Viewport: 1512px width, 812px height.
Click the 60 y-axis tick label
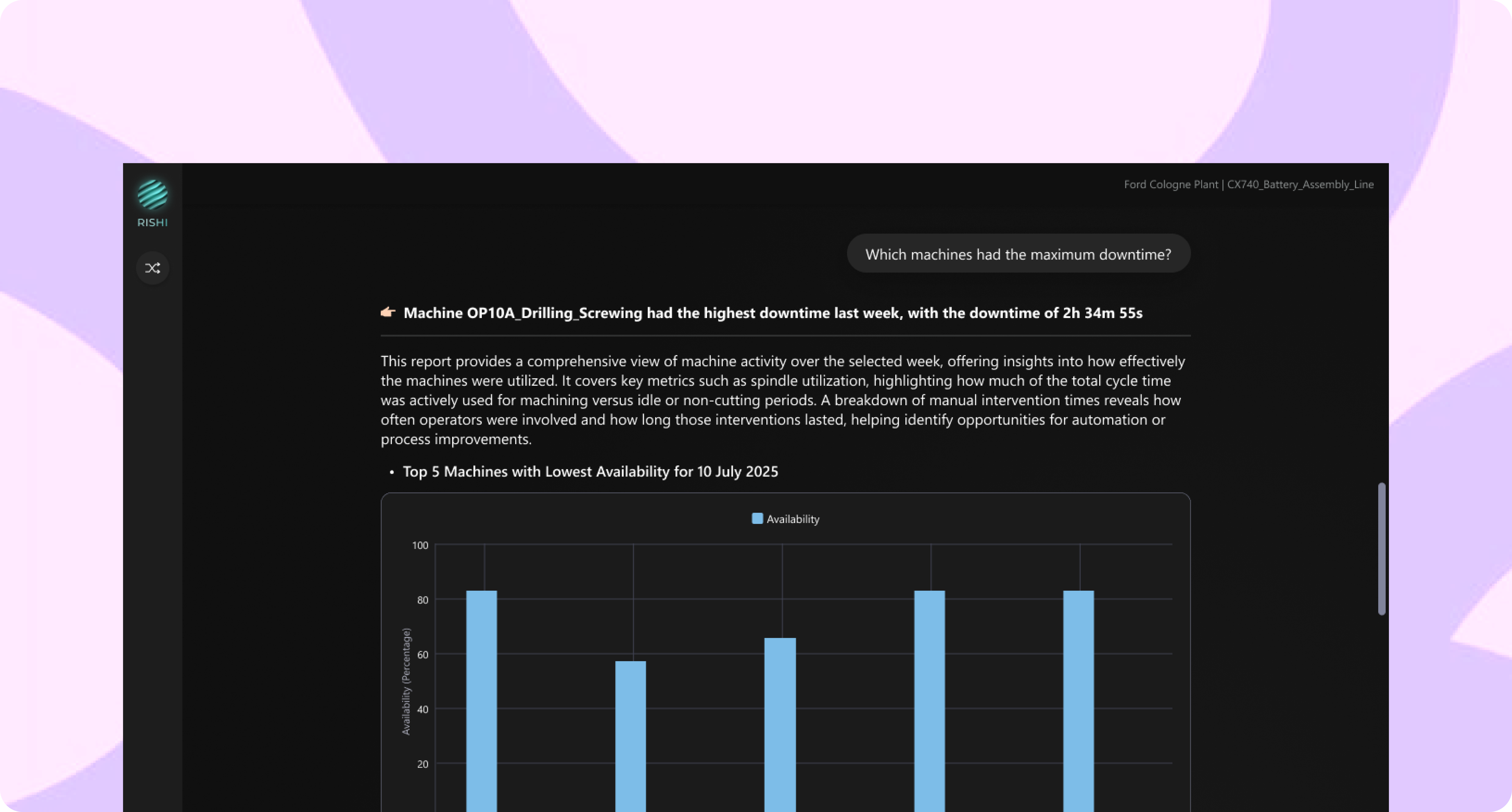pos(423,655)
